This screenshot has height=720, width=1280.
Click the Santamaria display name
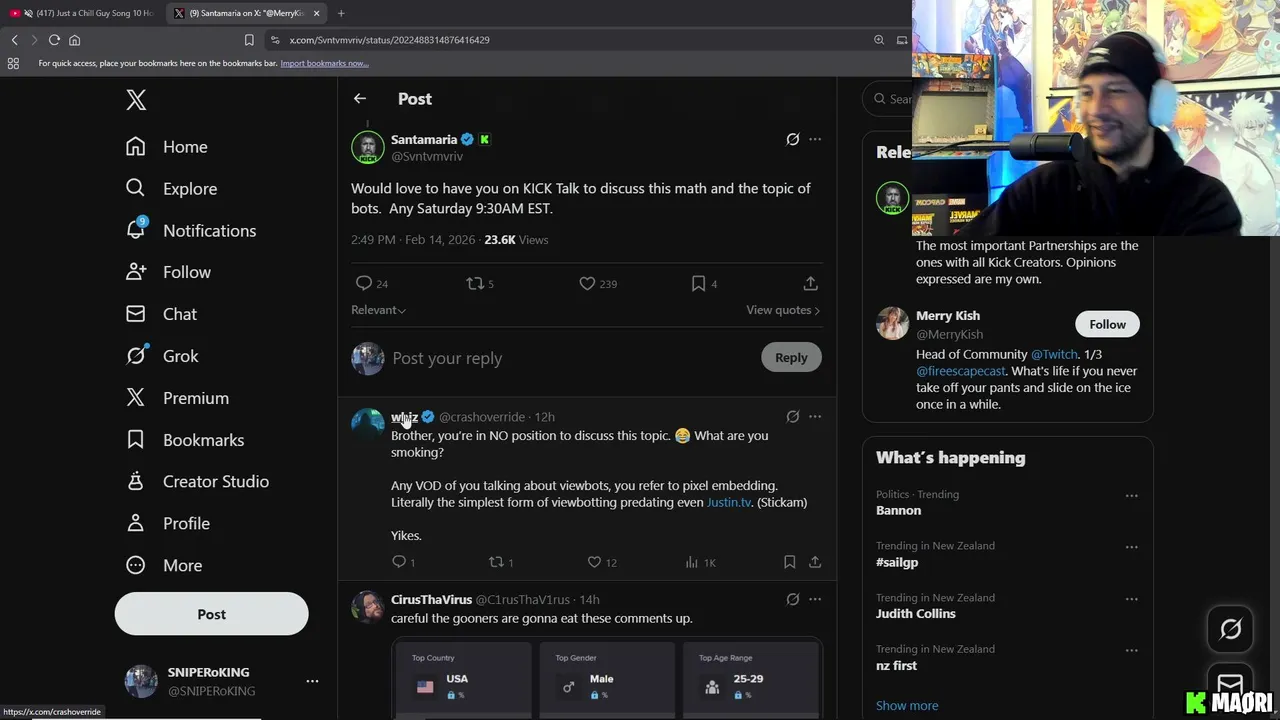tap(424, 140)
